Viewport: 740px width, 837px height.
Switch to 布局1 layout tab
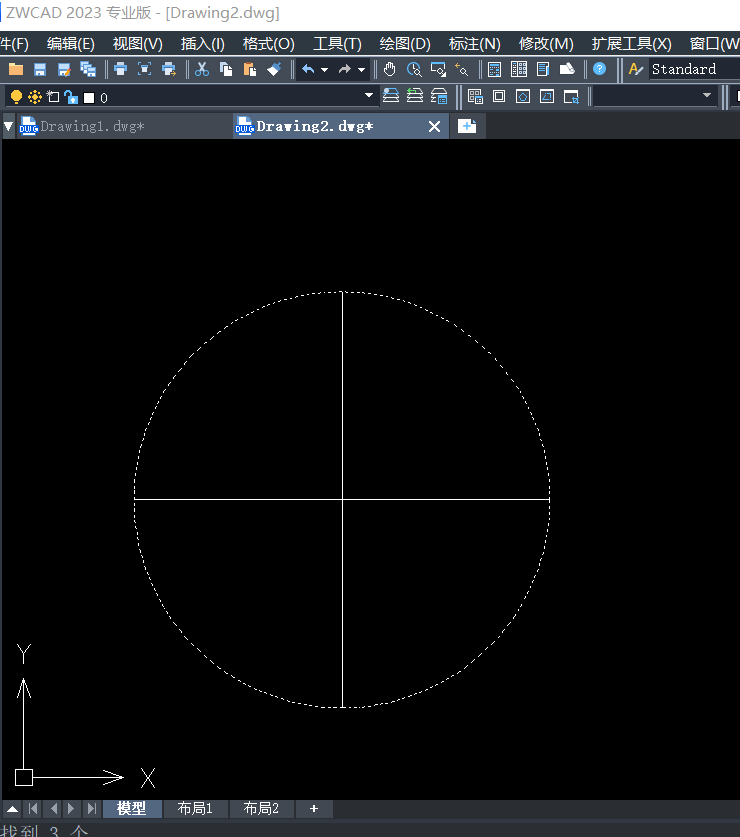point(195,808)
